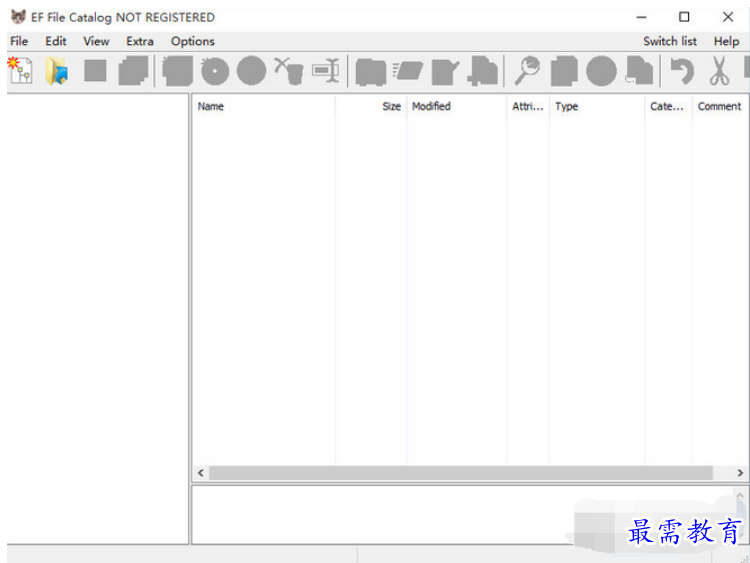Sort by the Name column header
750x563 pixels.
(263, 106)
